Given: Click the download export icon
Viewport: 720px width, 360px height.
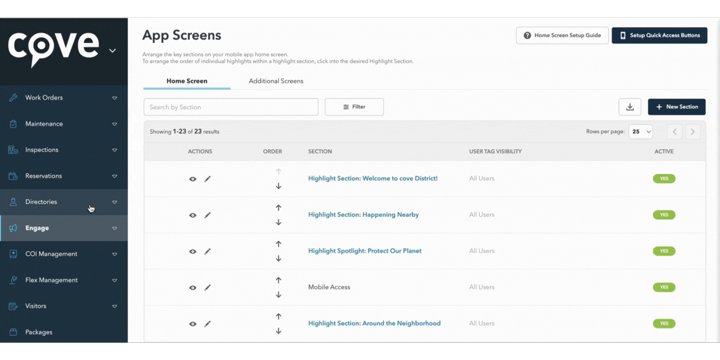Looking at the screenshot, I should 630,107.
